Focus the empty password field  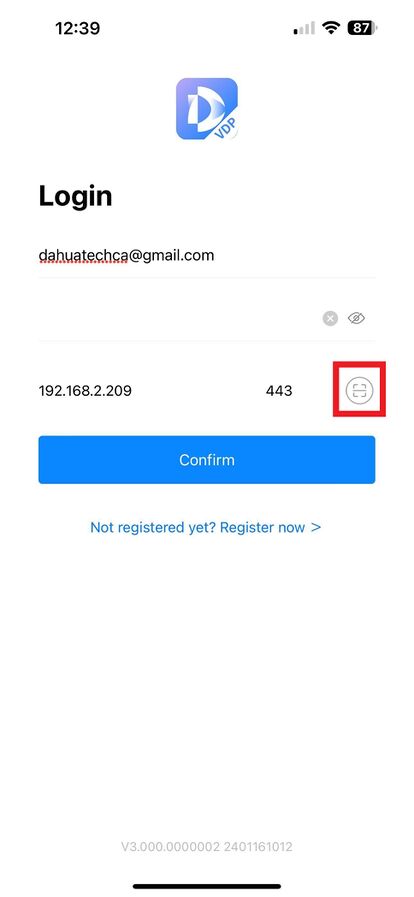coord(177,318)
